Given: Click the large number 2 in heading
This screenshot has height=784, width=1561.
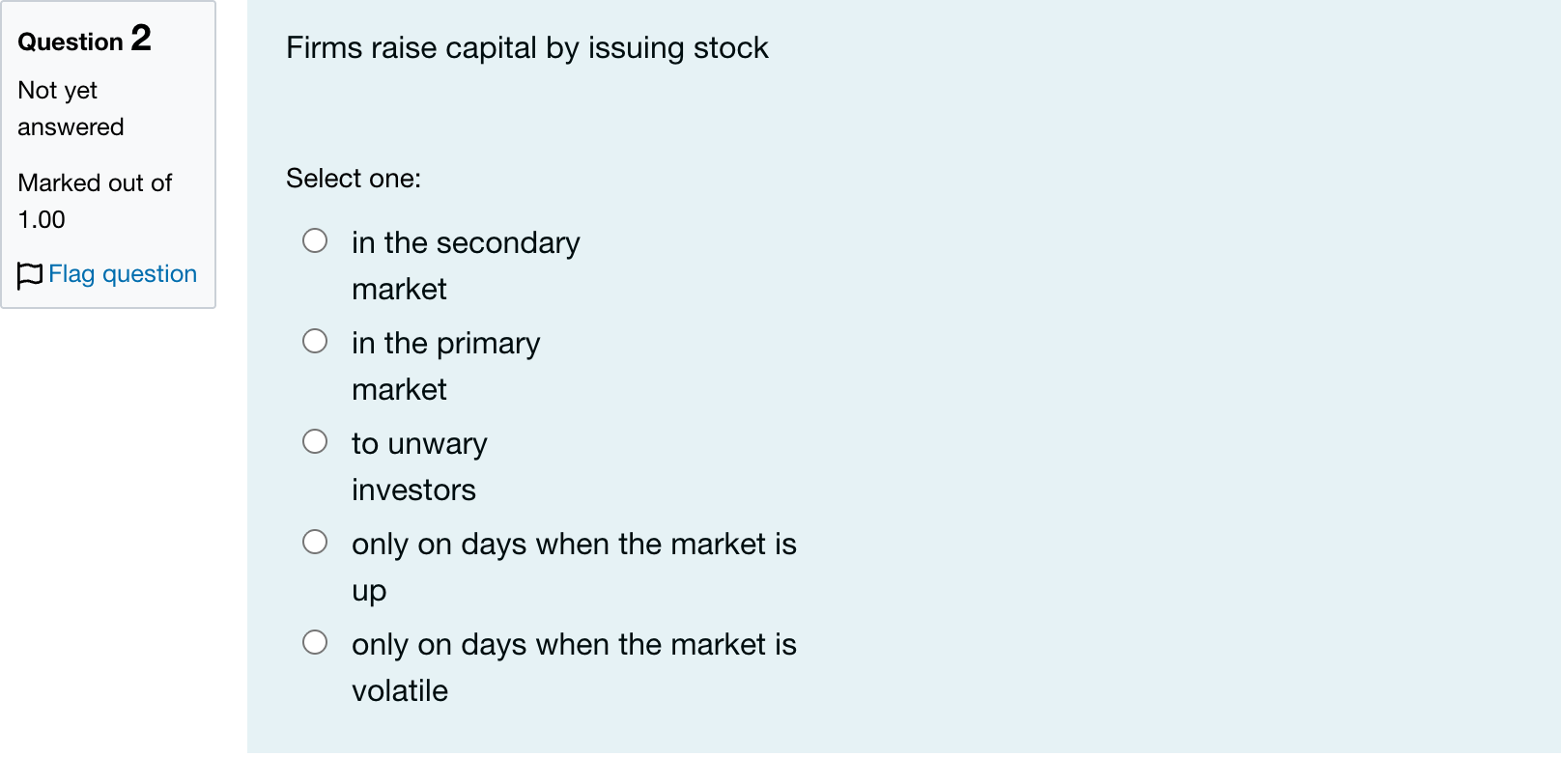Looking at the screenshot, I should 141,39.
